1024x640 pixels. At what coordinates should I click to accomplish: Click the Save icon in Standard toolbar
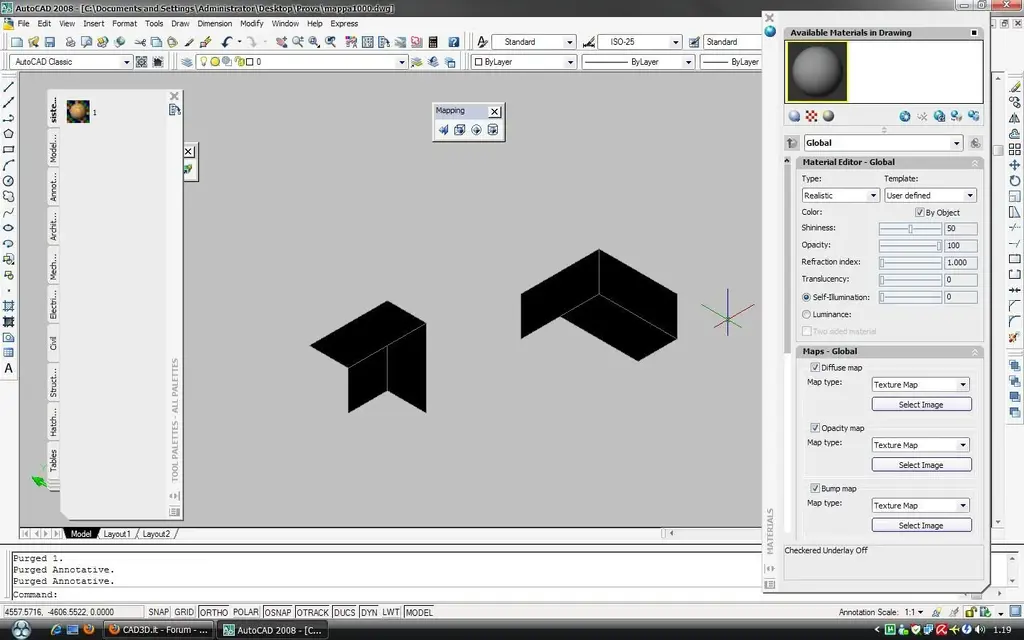coord(50,42)
